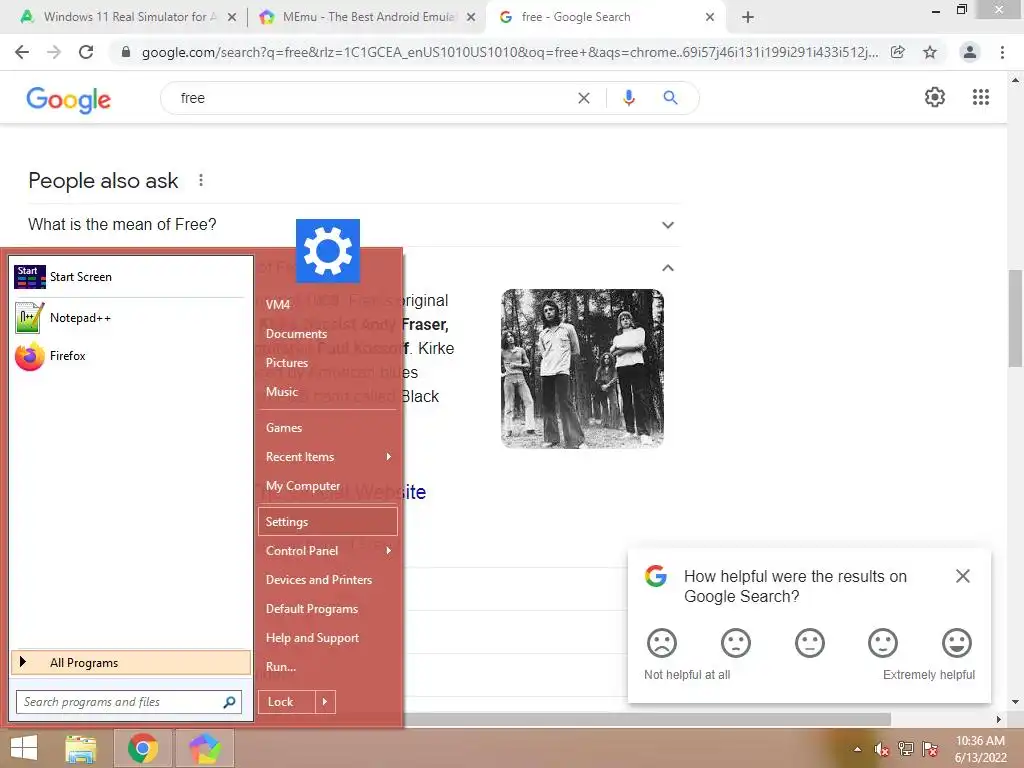The image size is (1024, 768).
Task: Start voice search with microphone icon
Action: tap(629, 98)
